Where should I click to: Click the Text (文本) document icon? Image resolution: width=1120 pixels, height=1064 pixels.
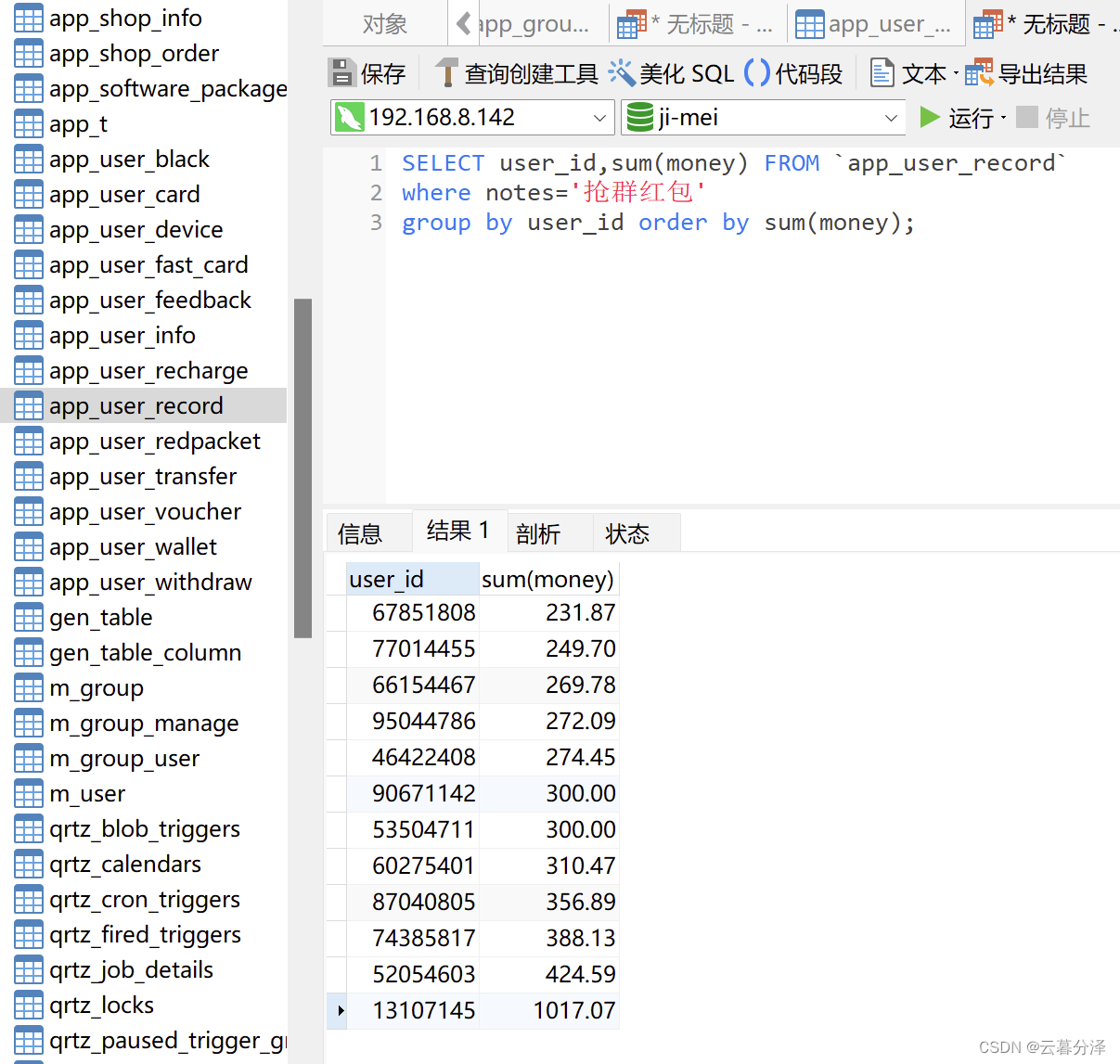pos(882,73)
